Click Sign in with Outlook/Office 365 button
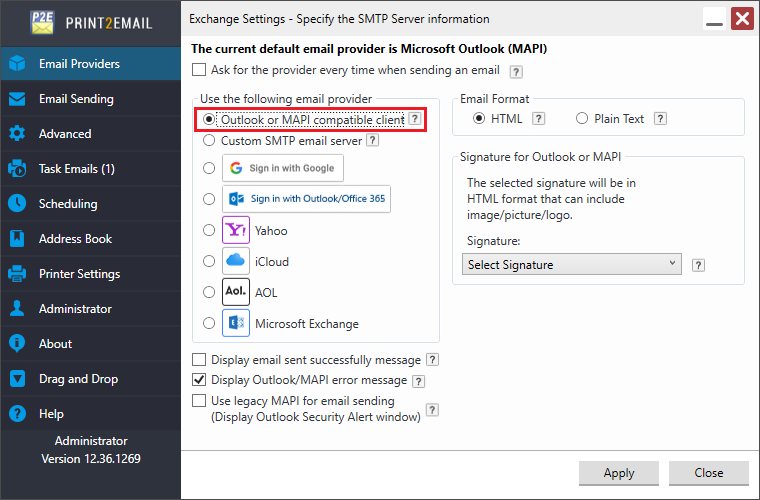The height and width of the screenshot is (500, 760). pyautogui.click(x=306, y=199)
